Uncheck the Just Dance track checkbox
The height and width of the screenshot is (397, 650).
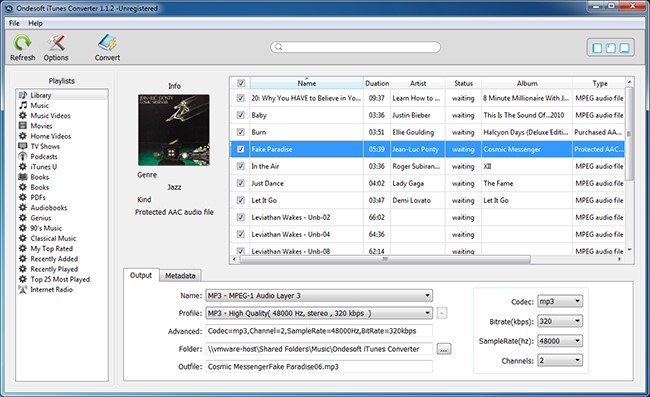240,183
